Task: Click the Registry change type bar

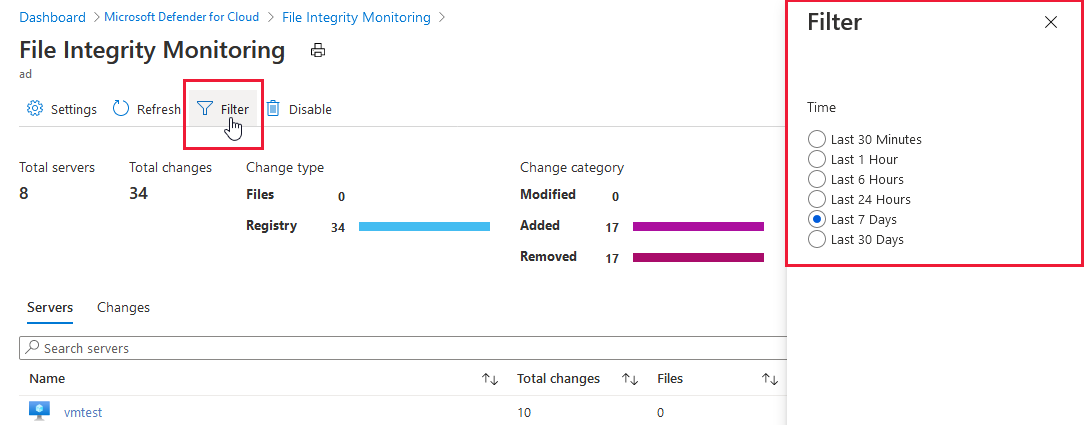Action: coord(424,227)
